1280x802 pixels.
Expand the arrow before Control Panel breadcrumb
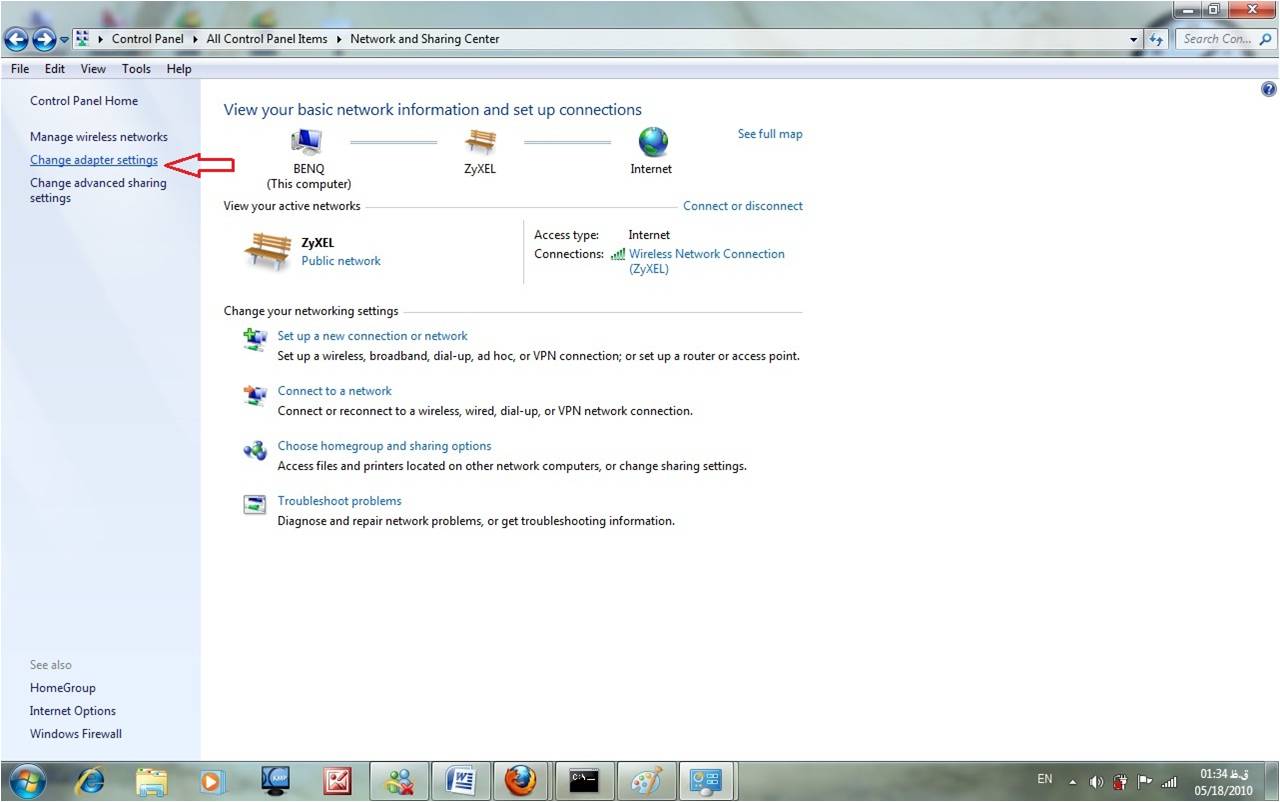[x=101, y=39]
